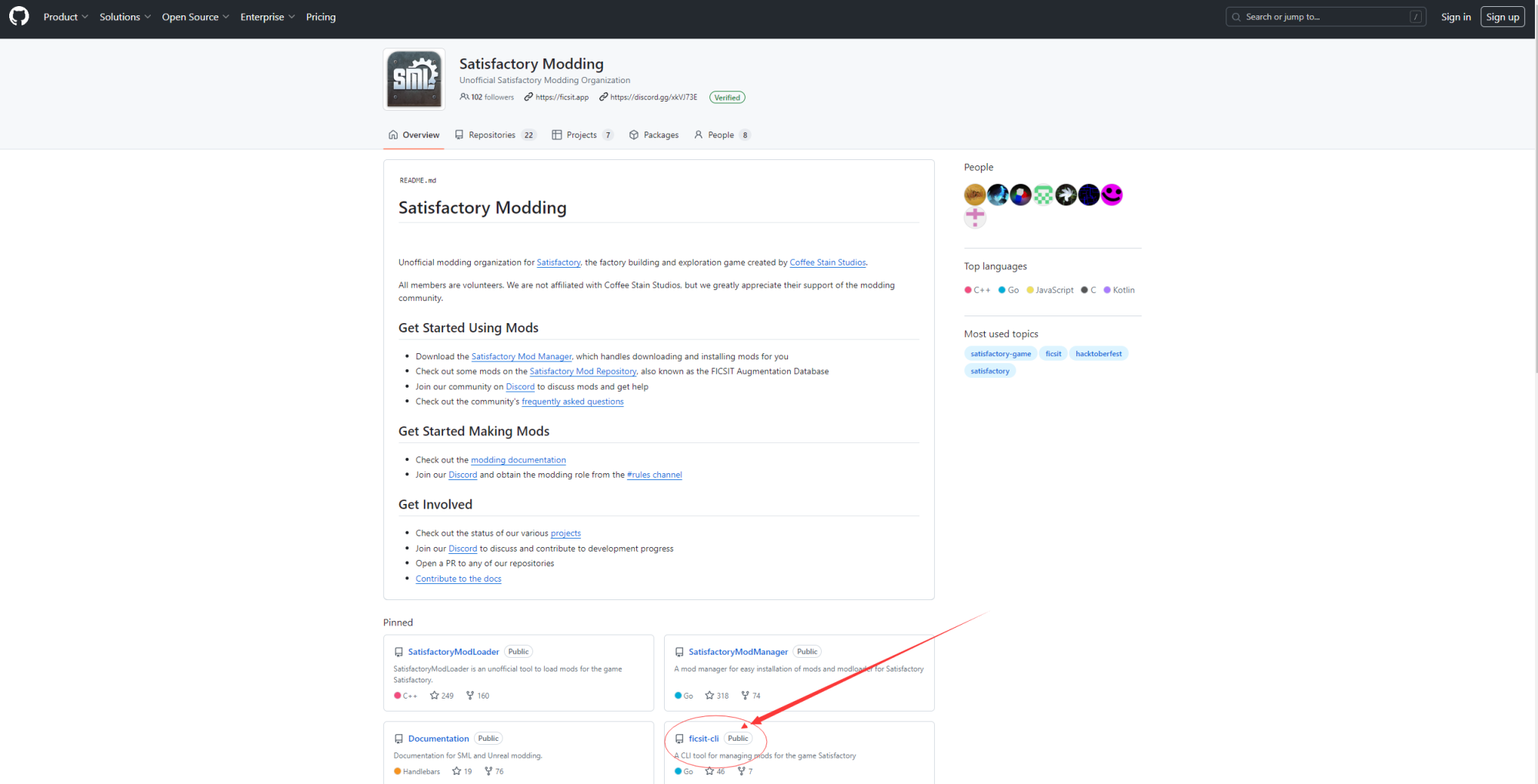1538x784 pixels.
Task: Open the Coffee Stain Studios link
Action: click(x=828, y=262)
